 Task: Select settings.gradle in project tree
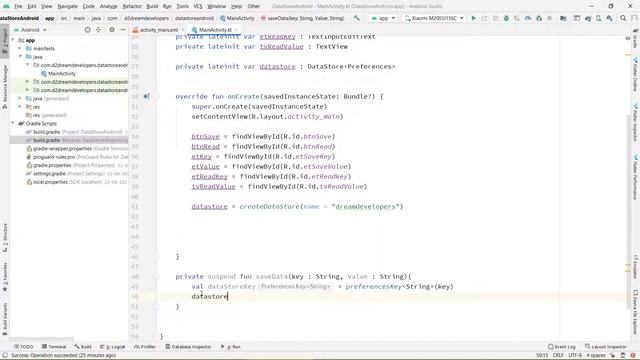click(x=77, y=173)
